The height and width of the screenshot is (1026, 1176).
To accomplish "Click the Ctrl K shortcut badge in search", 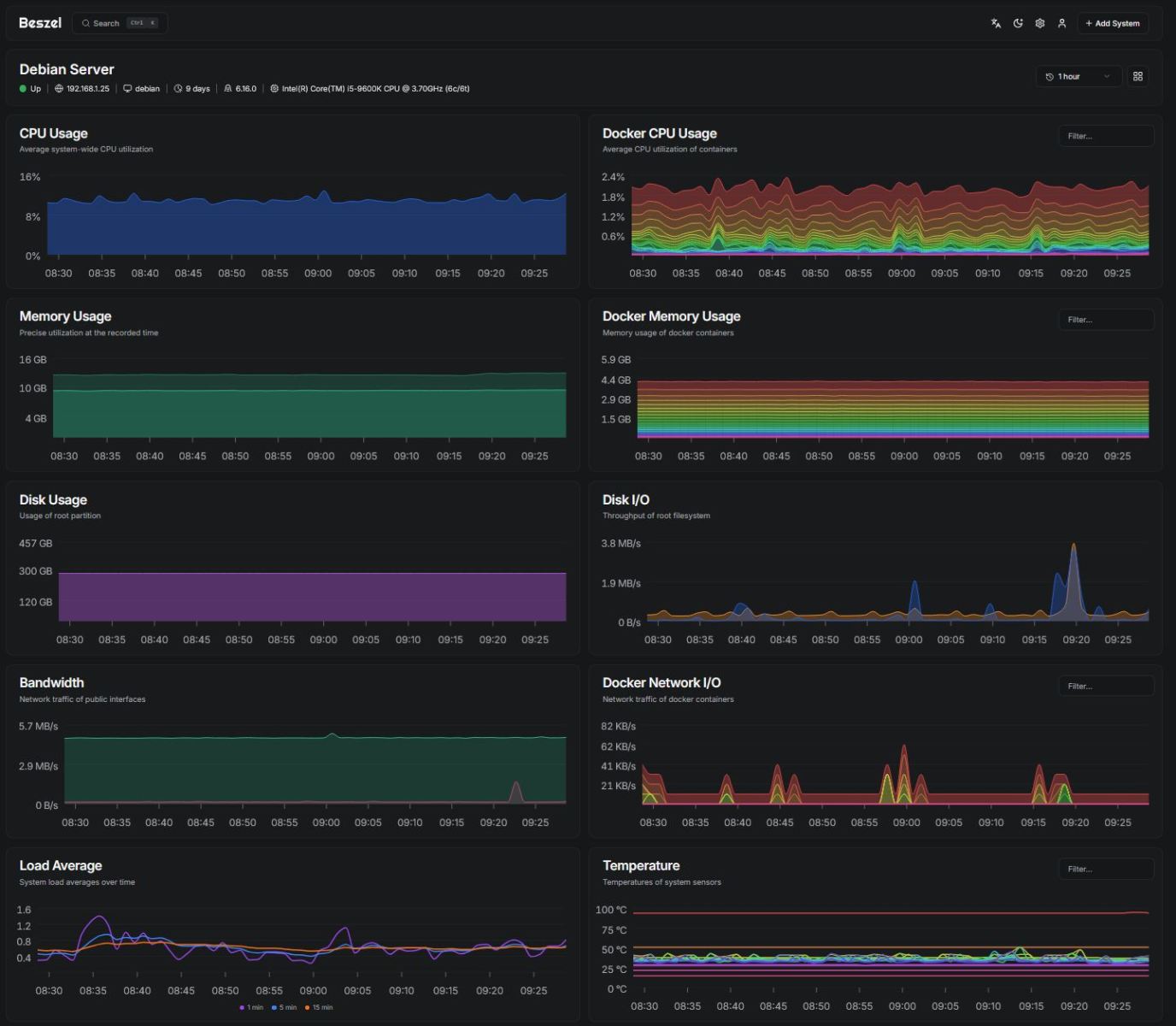I will click(x=142, y=23).
